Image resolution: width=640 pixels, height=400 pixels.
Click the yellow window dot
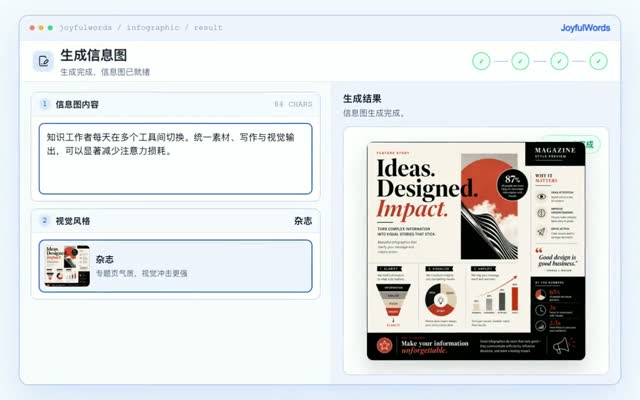pyautogui.click(x=41, y=28)
